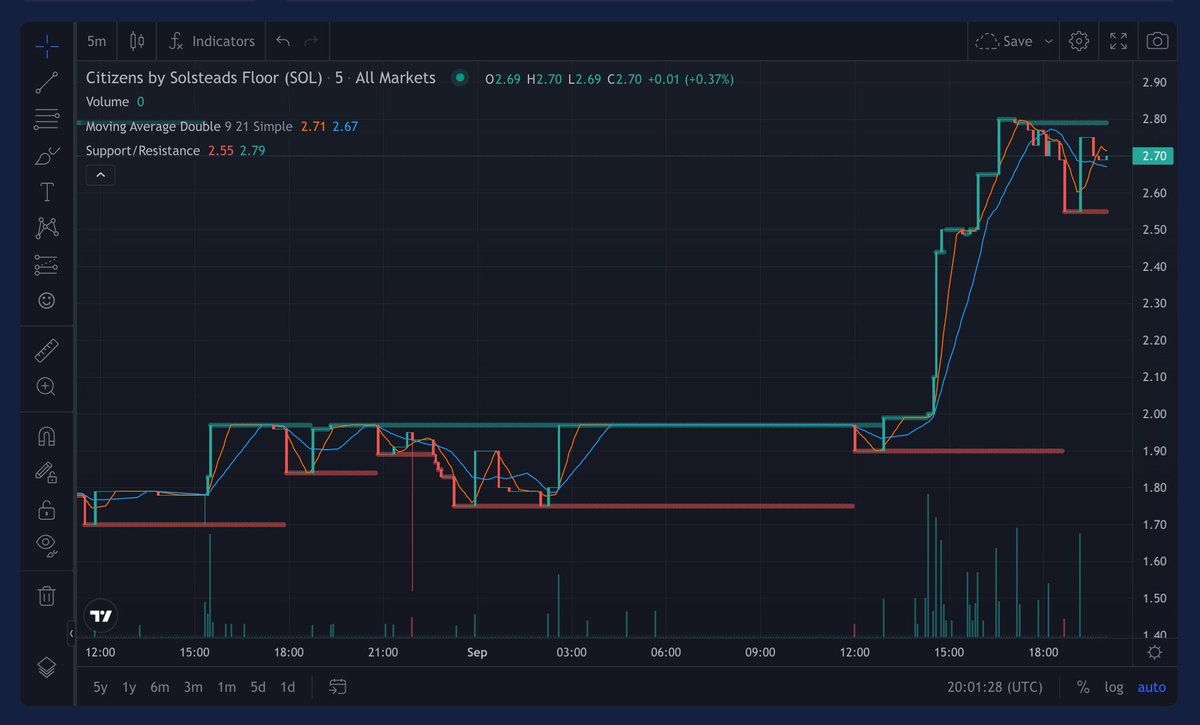Click the current price label 2.70

coord(1154,156)
